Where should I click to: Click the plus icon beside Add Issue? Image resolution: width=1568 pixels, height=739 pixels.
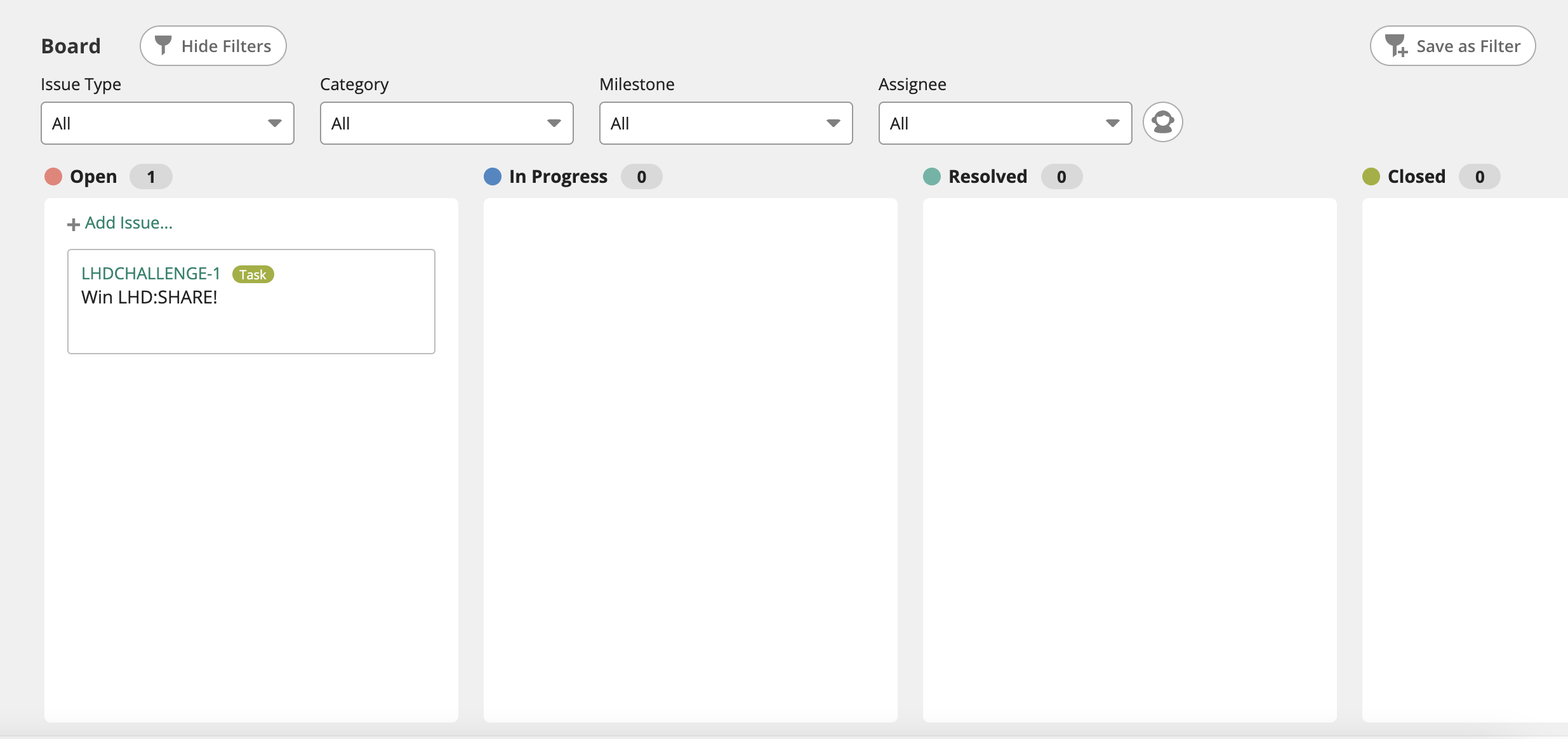click(74, 224)
